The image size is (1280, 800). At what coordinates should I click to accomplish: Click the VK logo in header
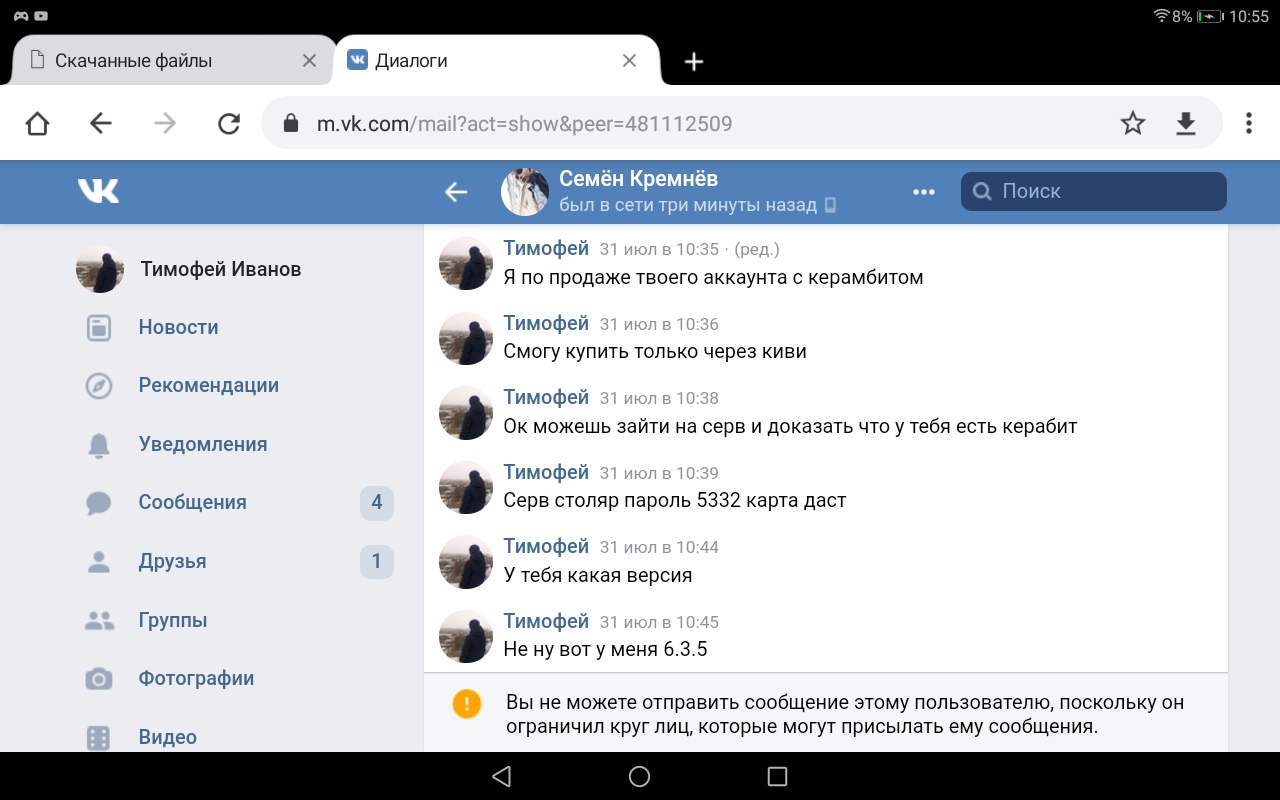point(98,191)
